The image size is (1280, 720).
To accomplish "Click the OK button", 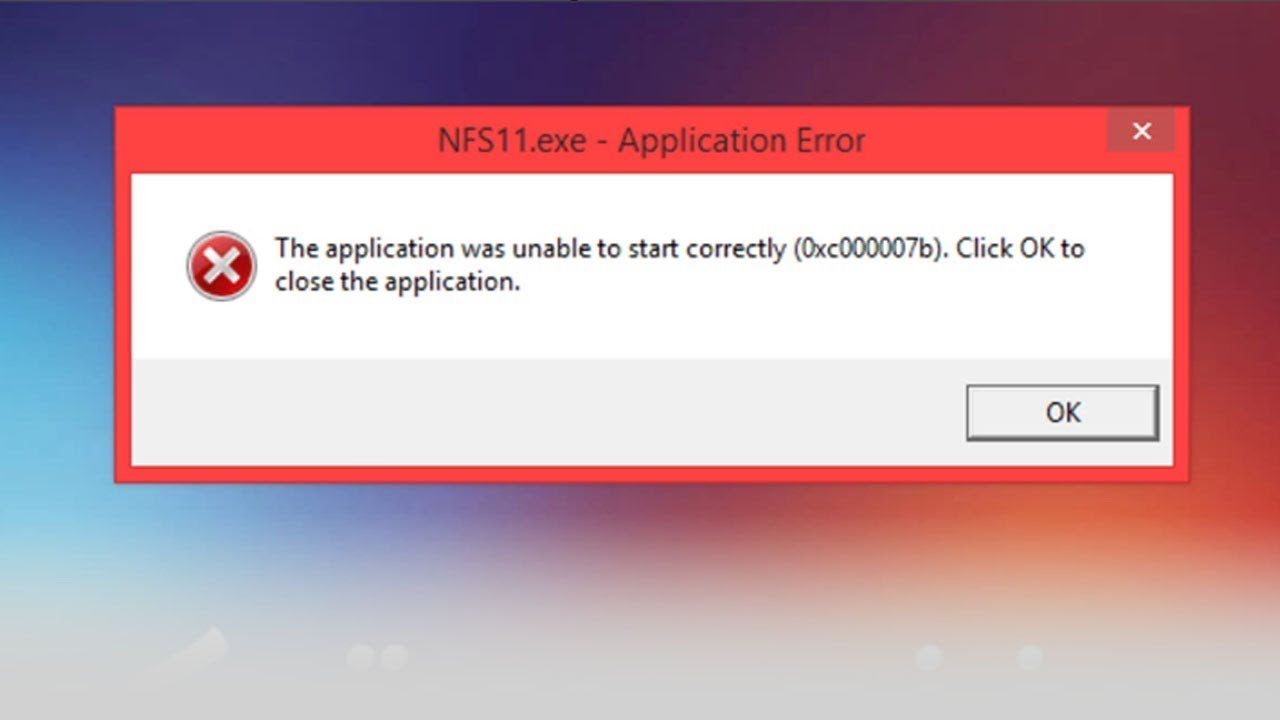I will coord(1062,413).
